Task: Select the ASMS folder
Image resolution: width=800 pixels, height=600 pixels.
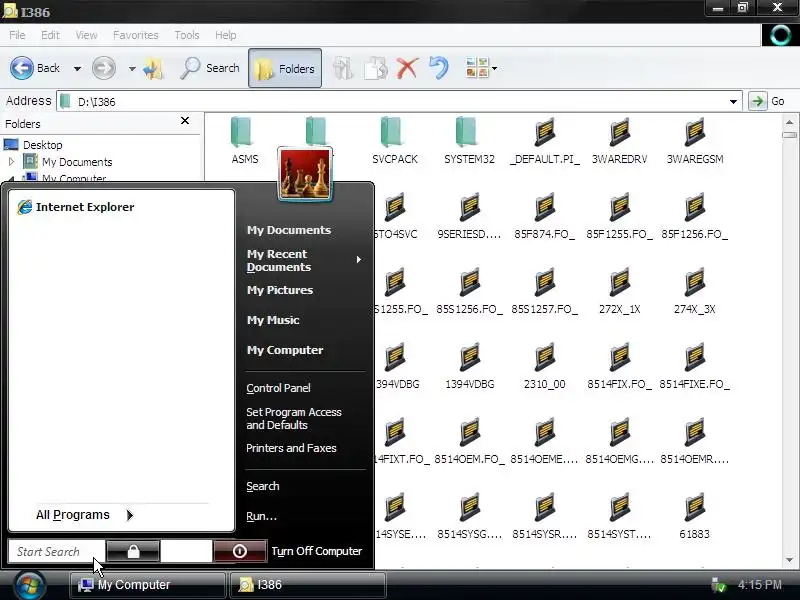Action: 243,141
